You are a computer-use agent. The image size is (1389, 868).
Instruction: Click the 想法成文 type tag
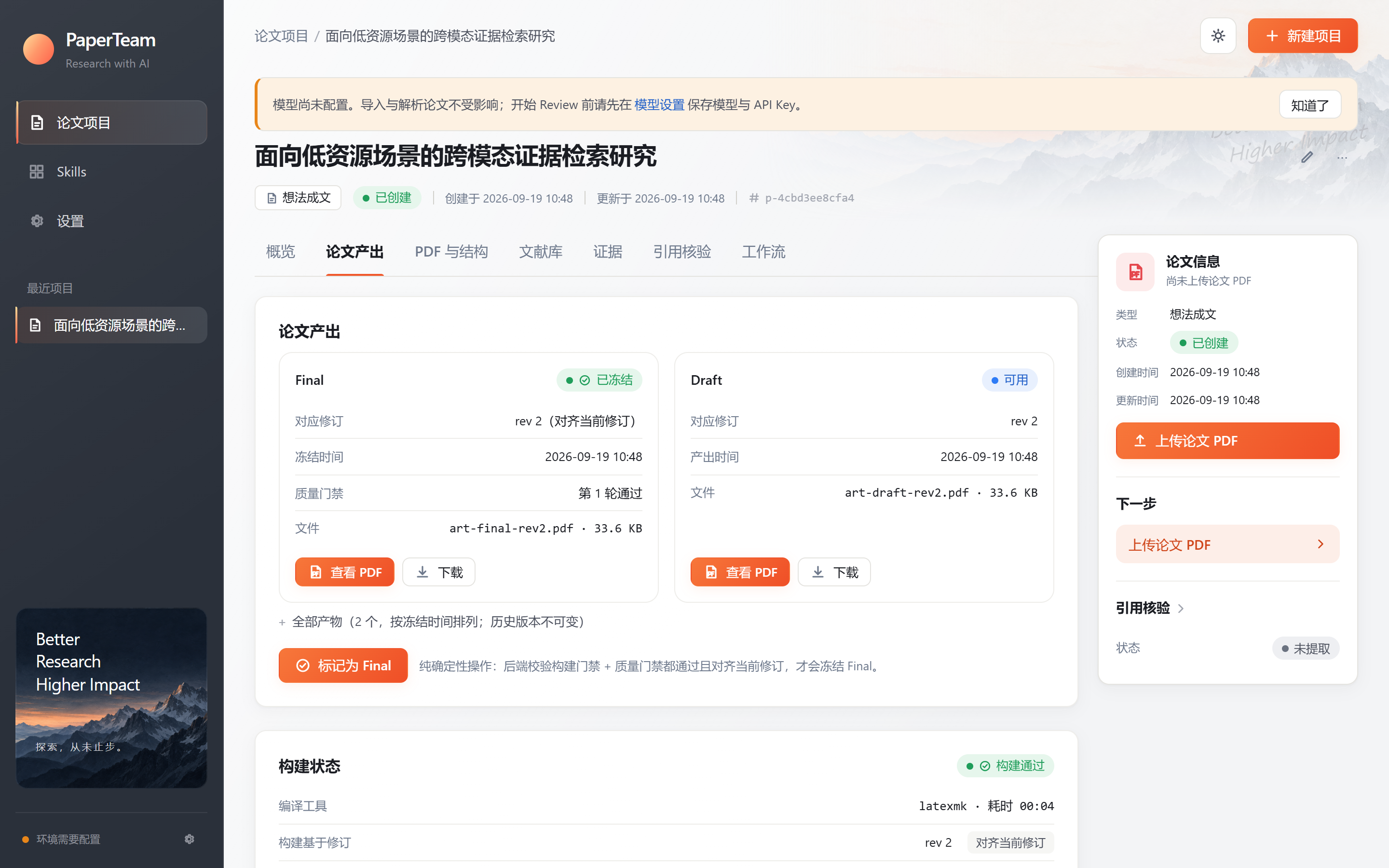298,198
